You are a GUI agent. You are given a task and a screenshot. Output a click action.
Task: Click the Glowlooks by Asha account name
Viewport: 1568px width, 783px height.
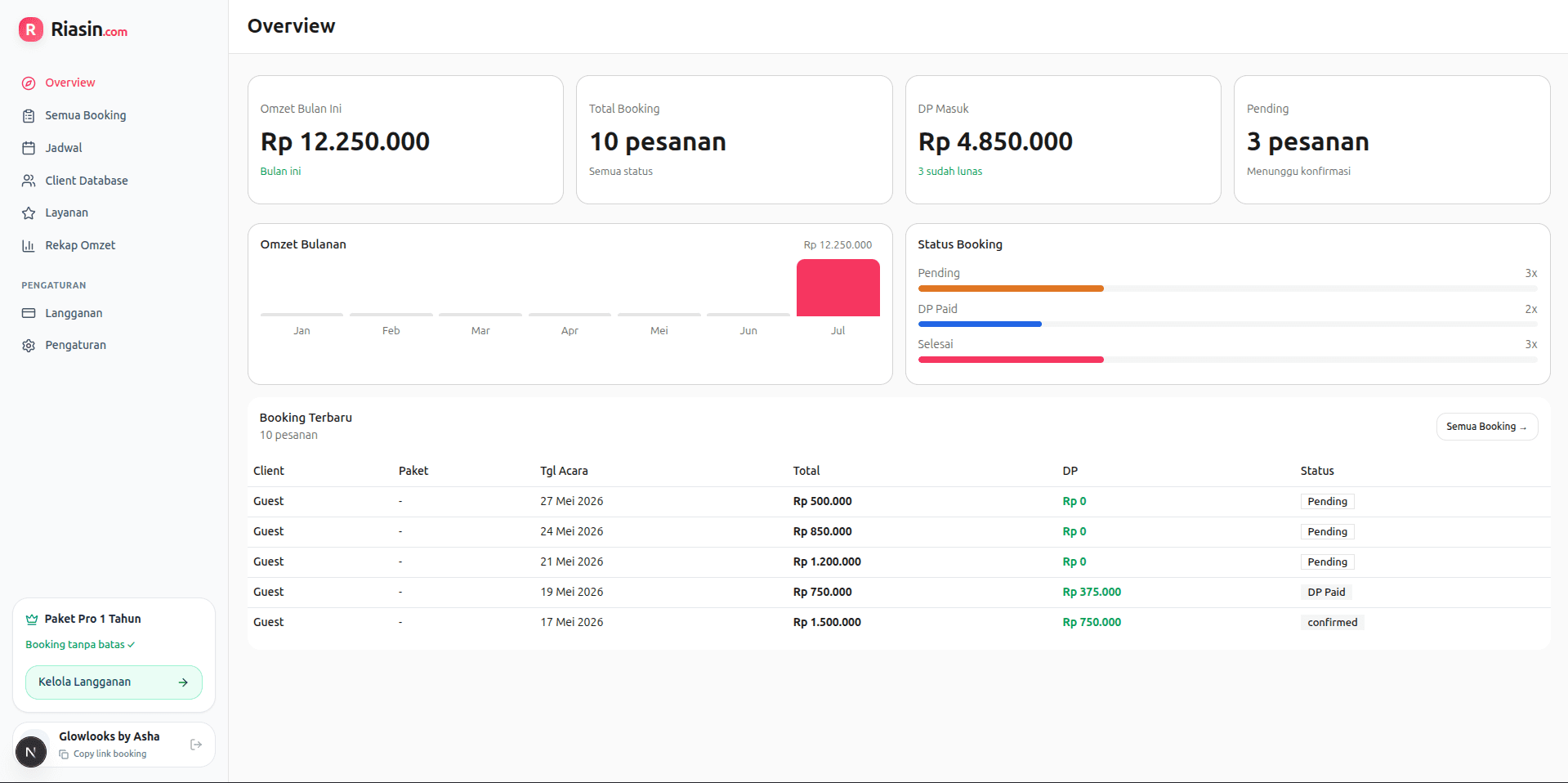(x=109, y=736)
